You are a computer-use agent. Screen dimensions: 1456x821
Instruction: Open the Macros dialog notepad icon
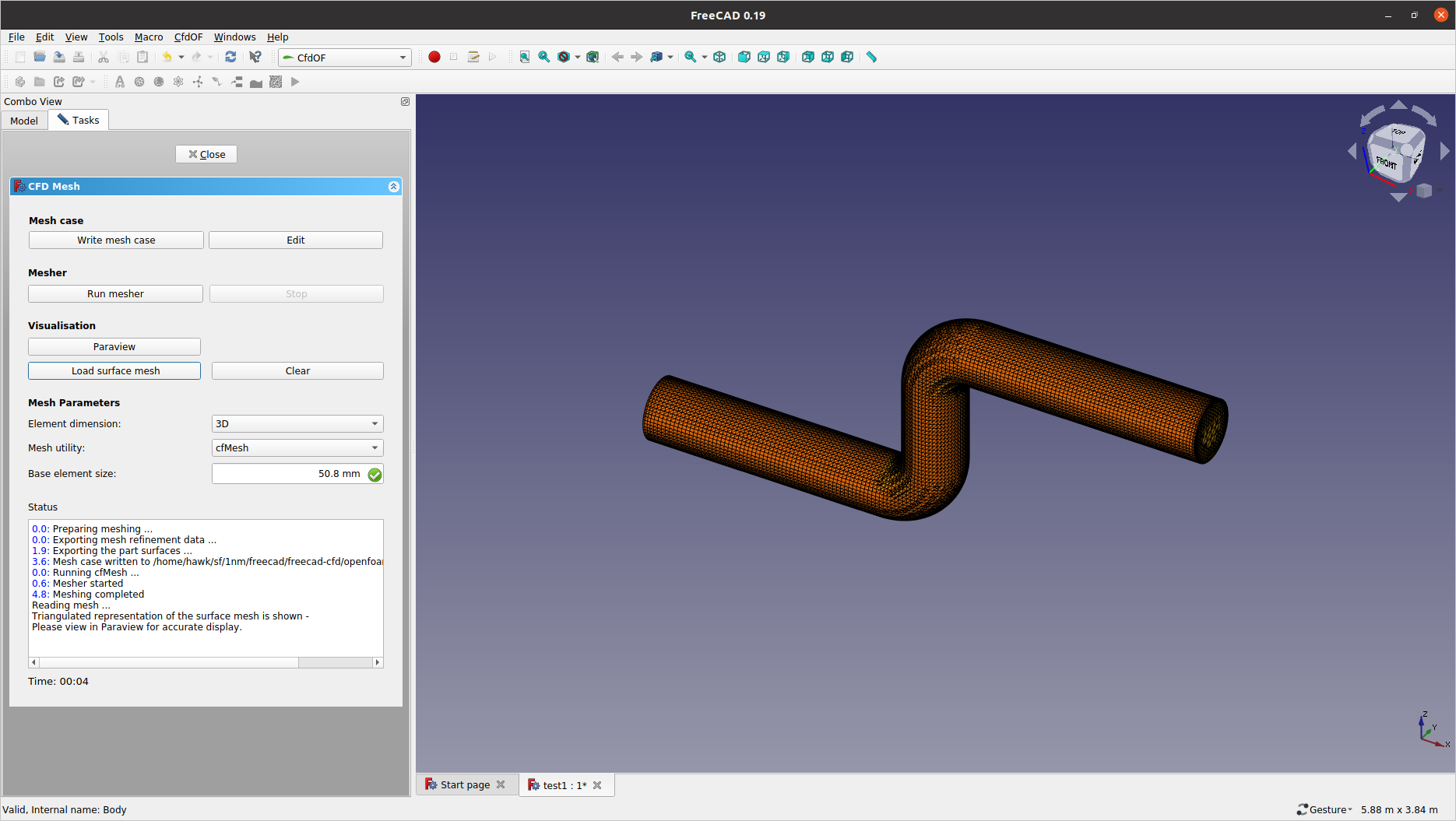click(x=473, y=57)
